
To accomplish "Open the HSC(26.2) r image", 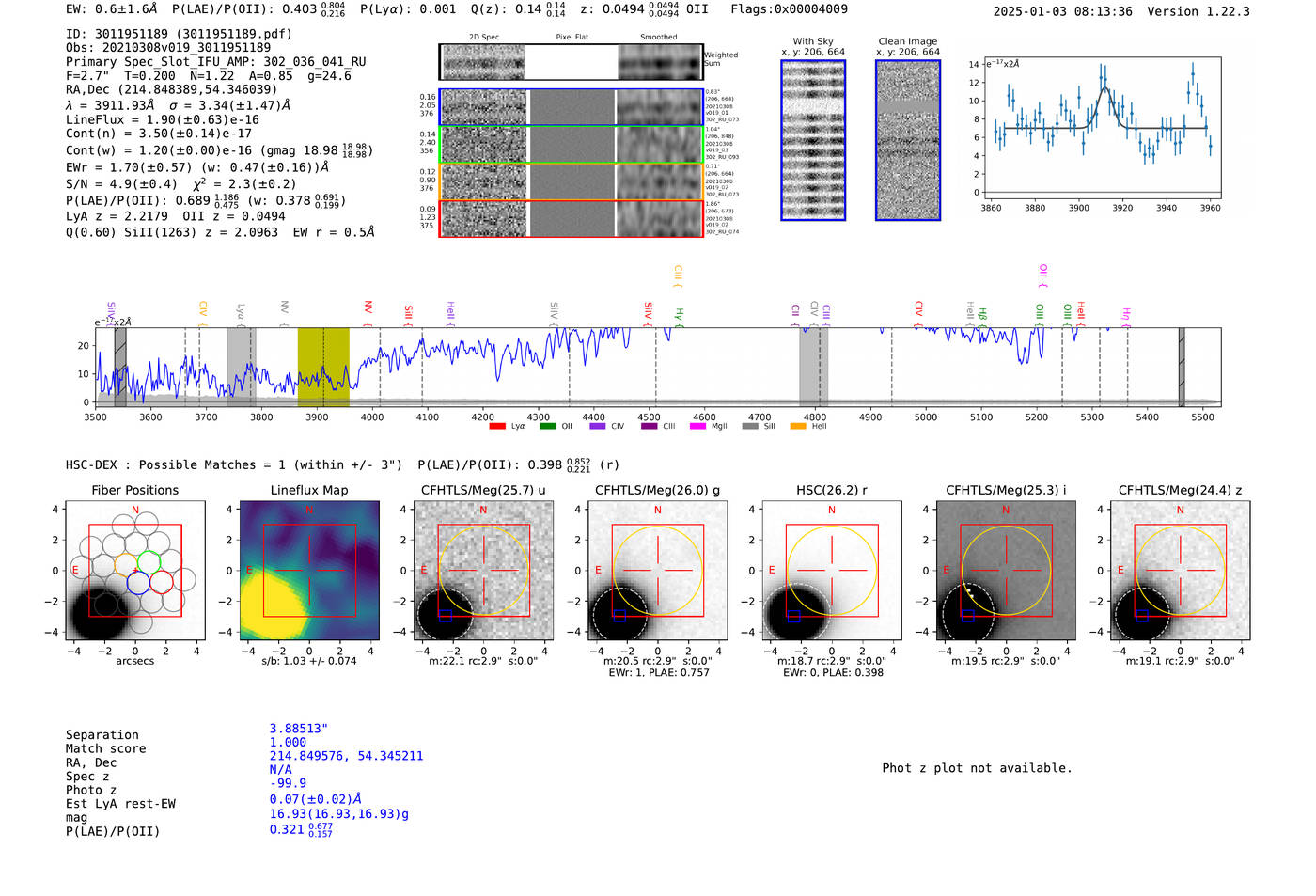I will pos(832,571).
